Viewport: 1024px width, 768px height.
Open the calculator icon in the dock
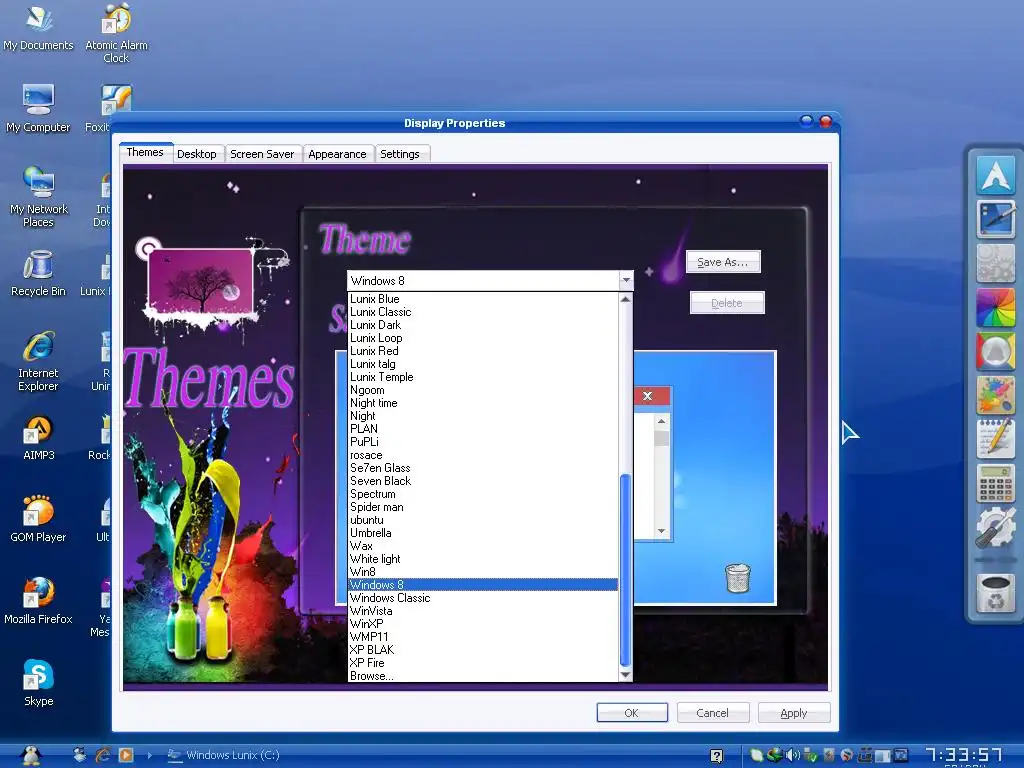pos(995,483)
